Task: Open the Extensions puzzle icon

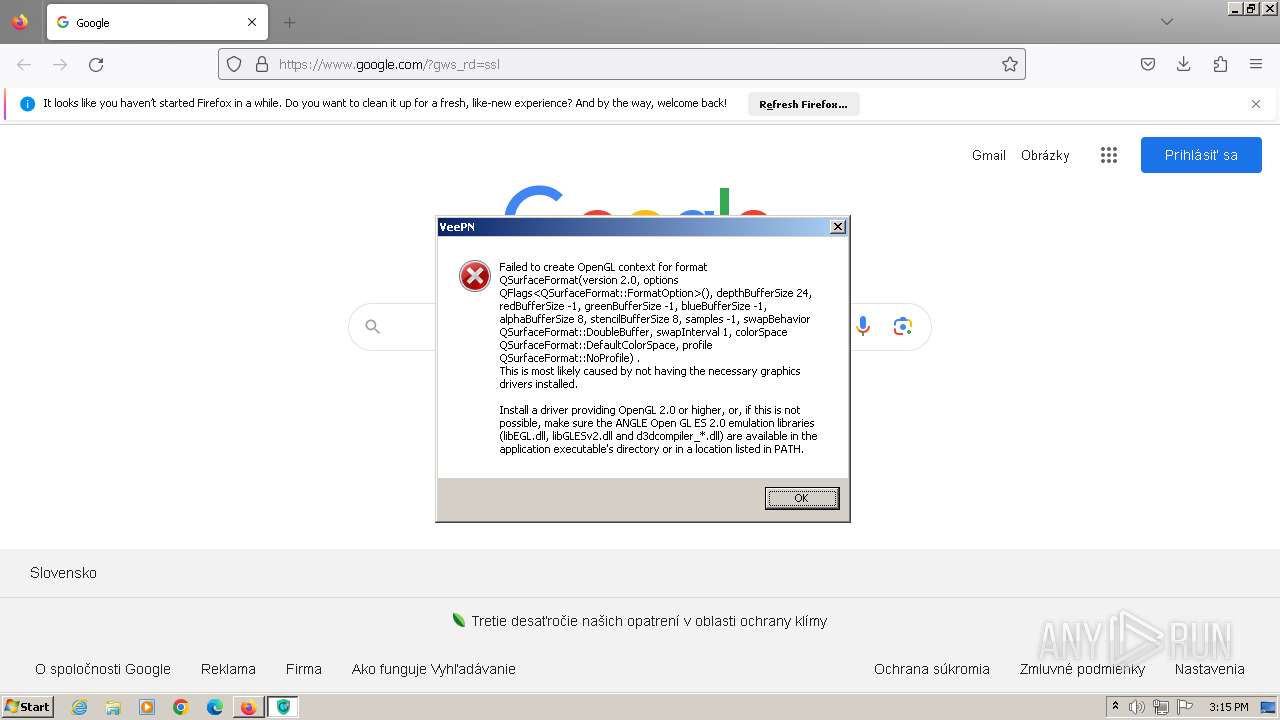Action: (x=1220, y=64)
